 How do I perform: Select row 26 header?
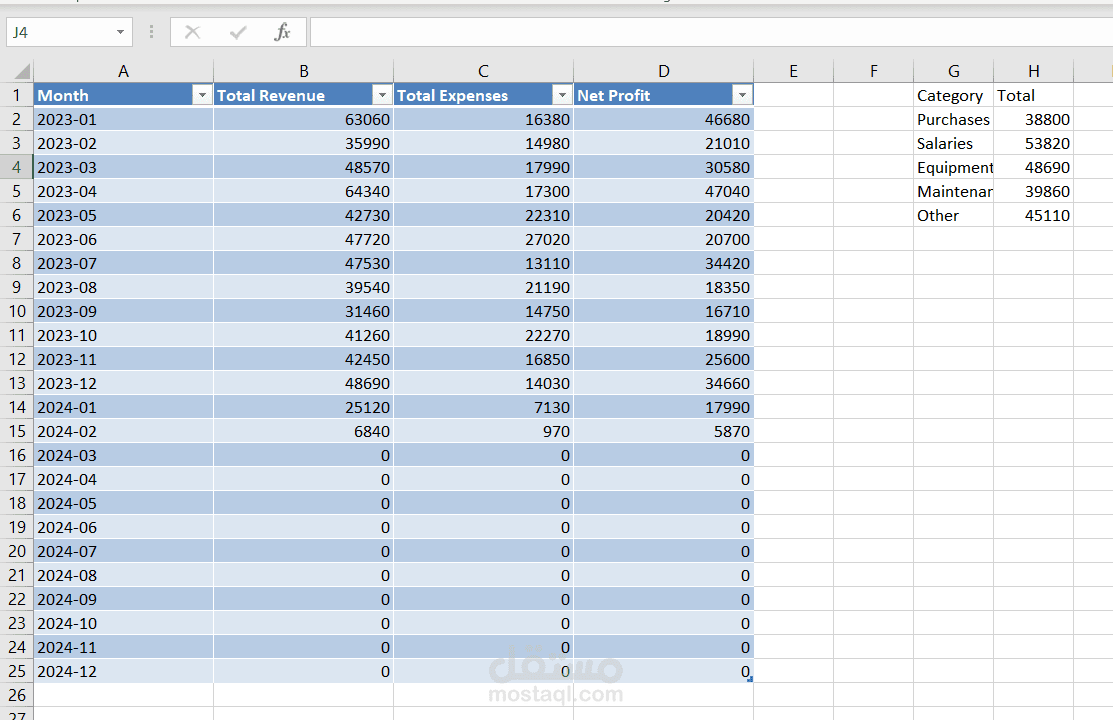coord(16,695)
